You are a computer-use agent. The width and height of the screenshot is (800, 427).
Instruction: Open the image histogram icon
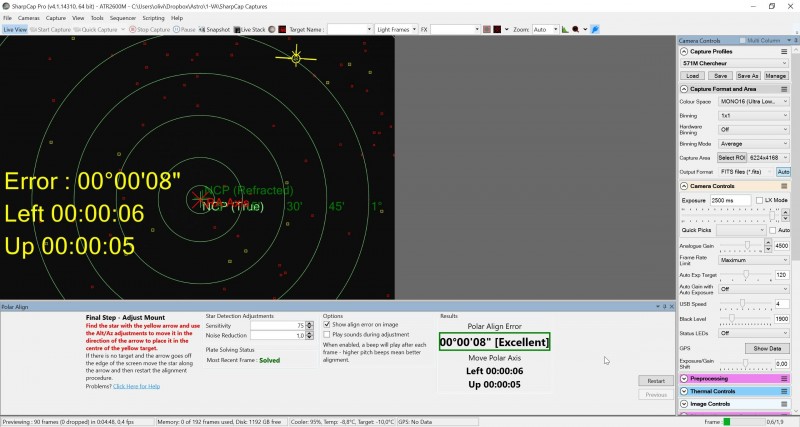click(x=565, y=30)
